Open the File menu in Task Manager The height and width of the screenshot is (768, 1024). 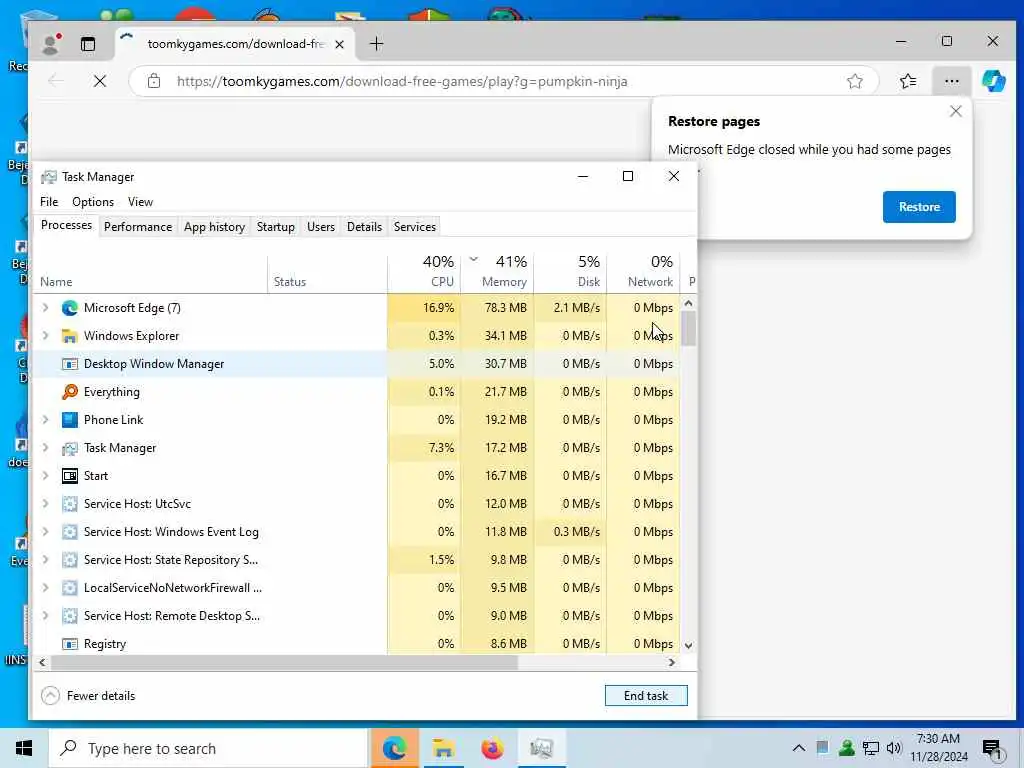[49, 202]
